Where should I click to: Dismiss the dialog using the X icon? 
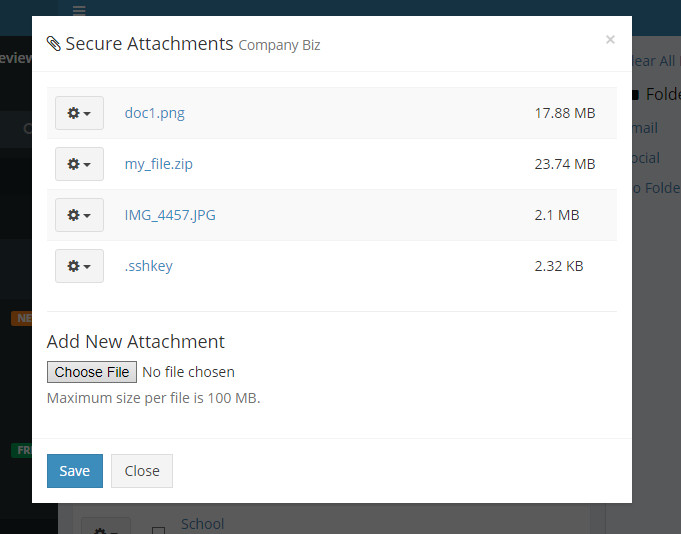610,40
